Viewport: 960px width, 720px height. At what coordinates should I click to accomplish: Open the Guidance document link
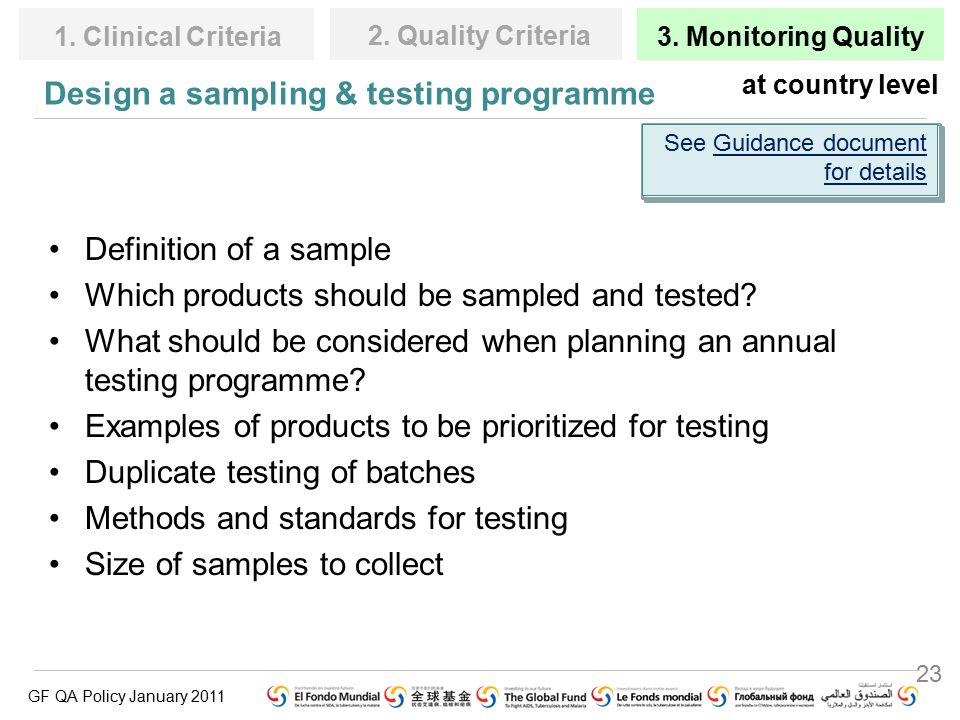[x=820, y=143]
